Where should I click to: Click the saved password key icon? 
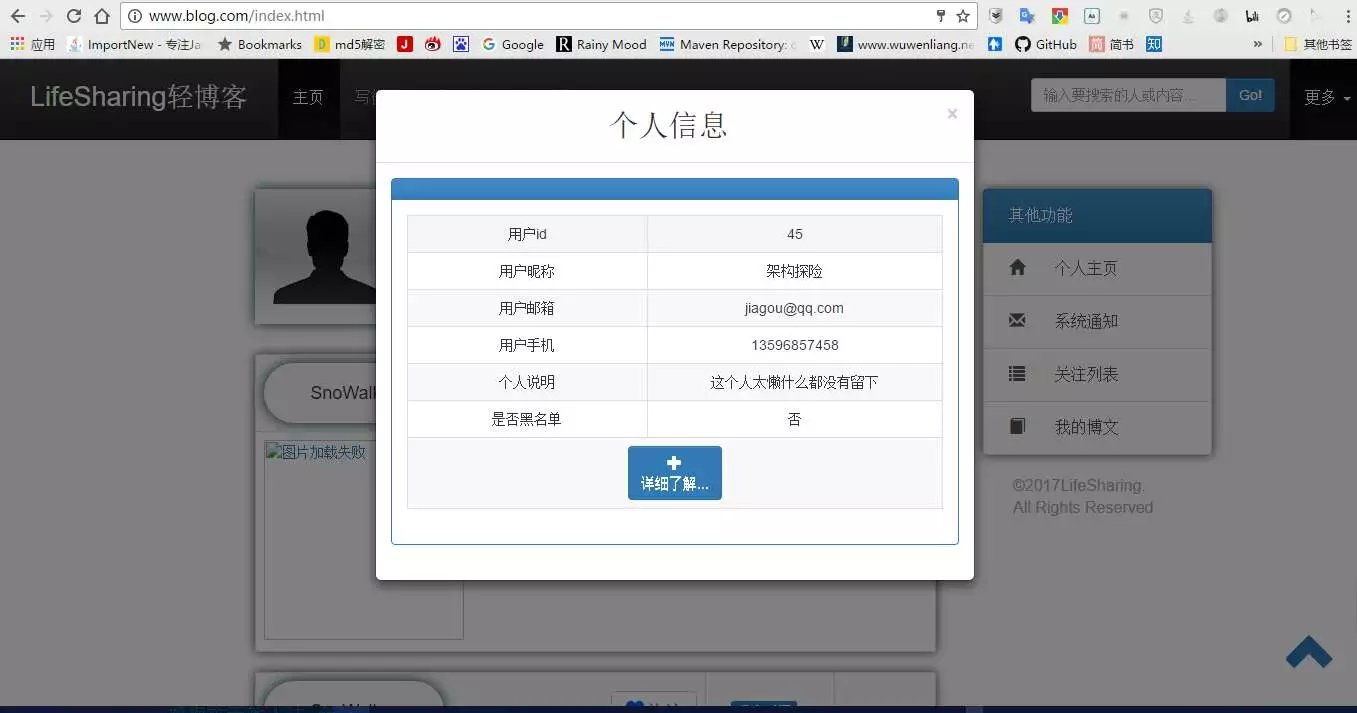point(940,16)
